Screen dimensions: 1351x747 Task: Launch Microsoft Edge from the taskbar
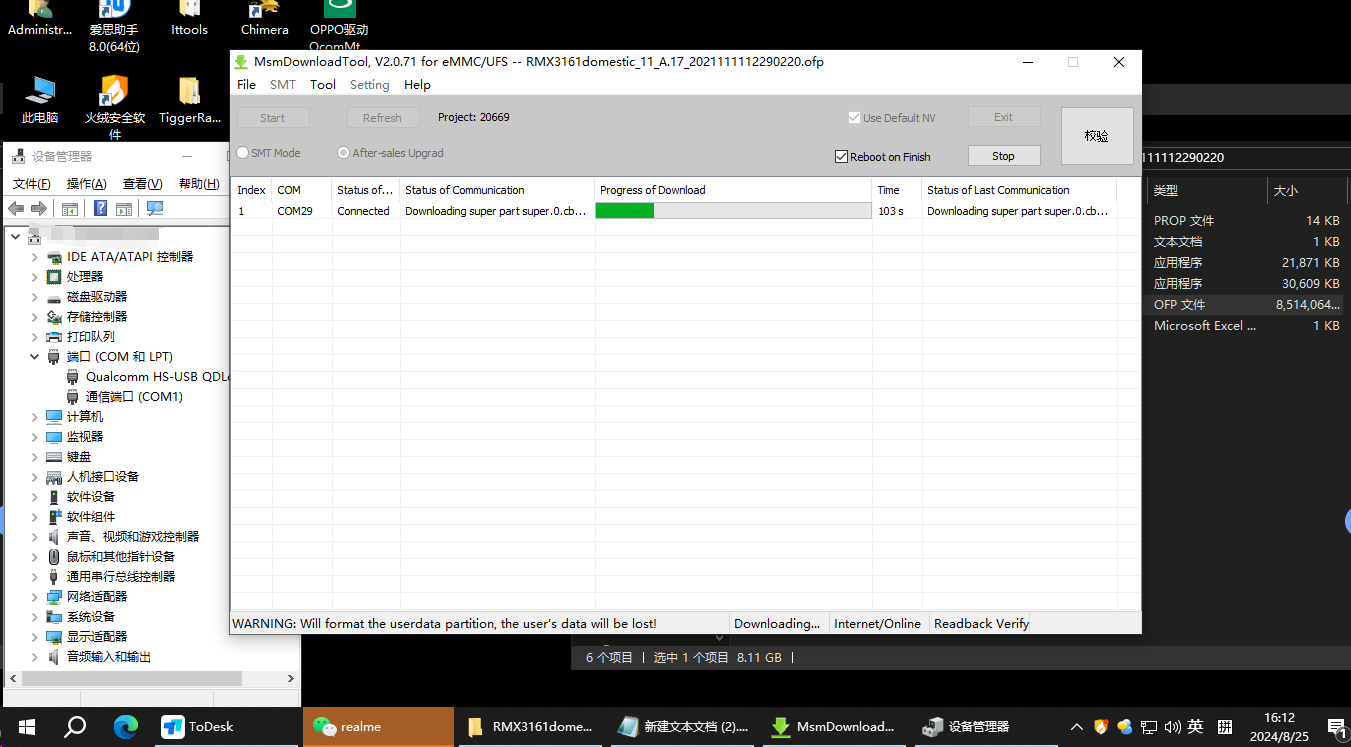pyautogui.click(x=125, y=727)
